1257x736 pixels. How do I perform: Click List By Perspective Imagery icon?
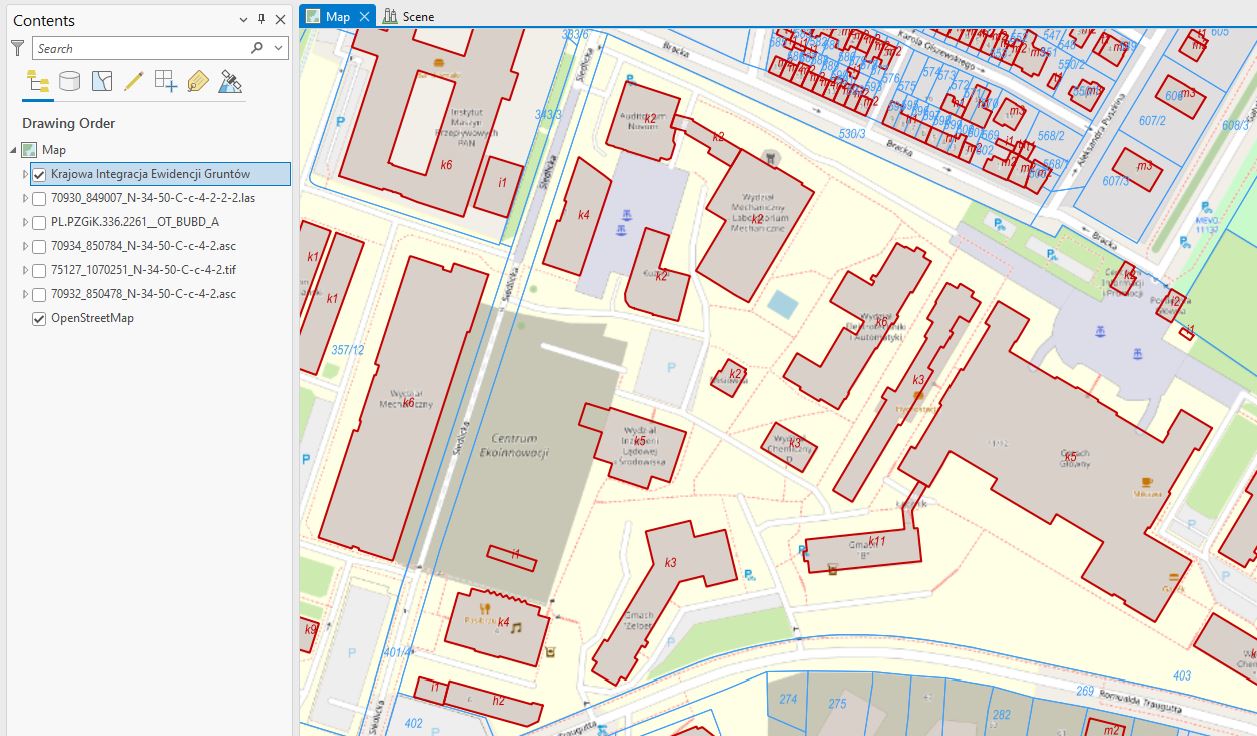(x=230, y=82)
